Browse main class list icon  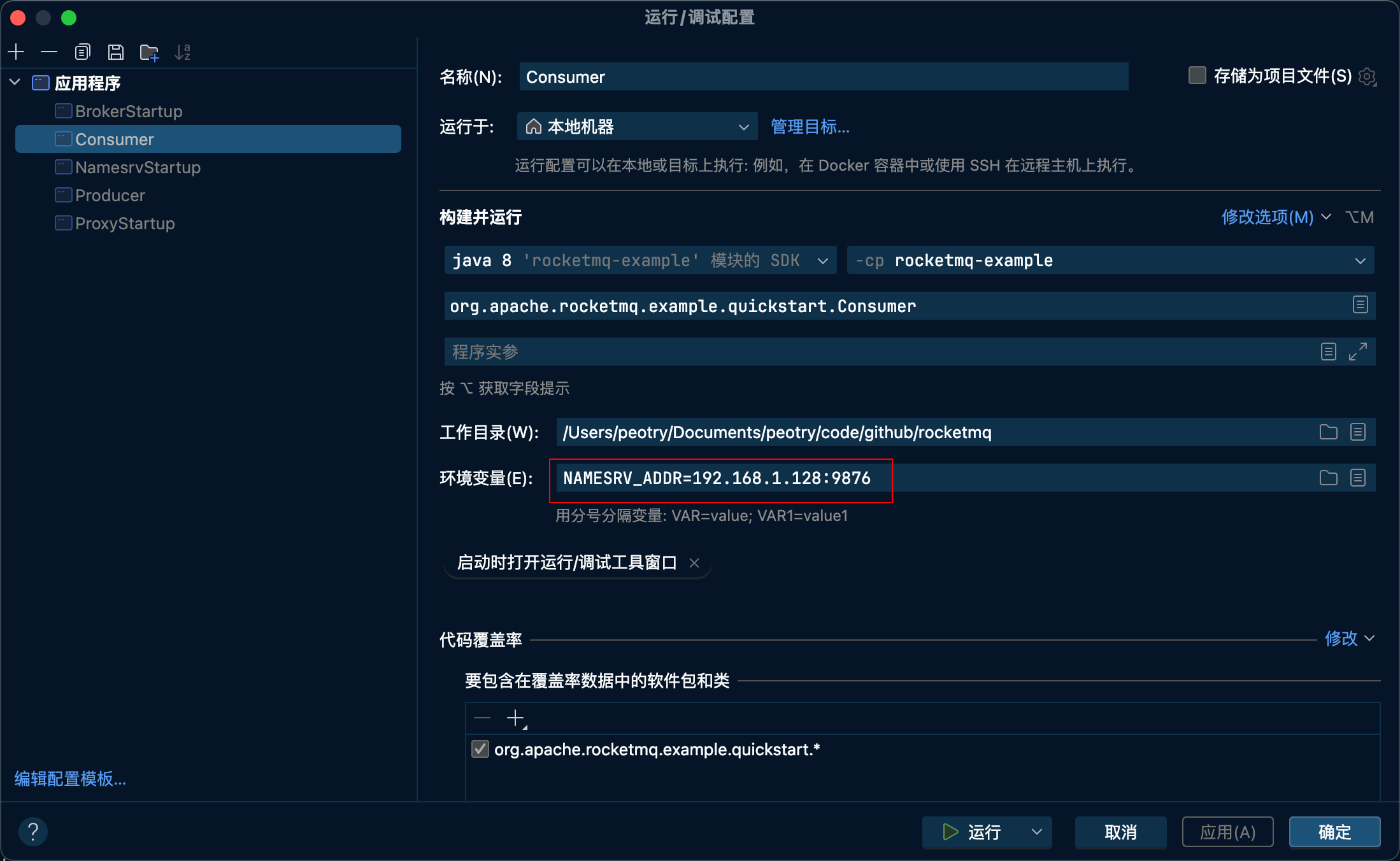(x=1360, y=305)
